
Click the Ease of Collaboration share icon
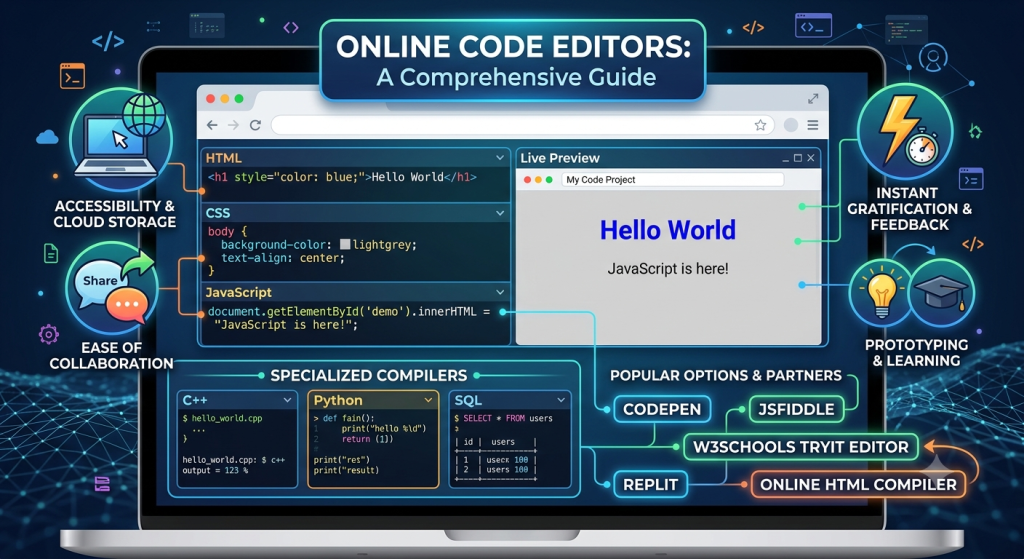(x=112, y=289)
